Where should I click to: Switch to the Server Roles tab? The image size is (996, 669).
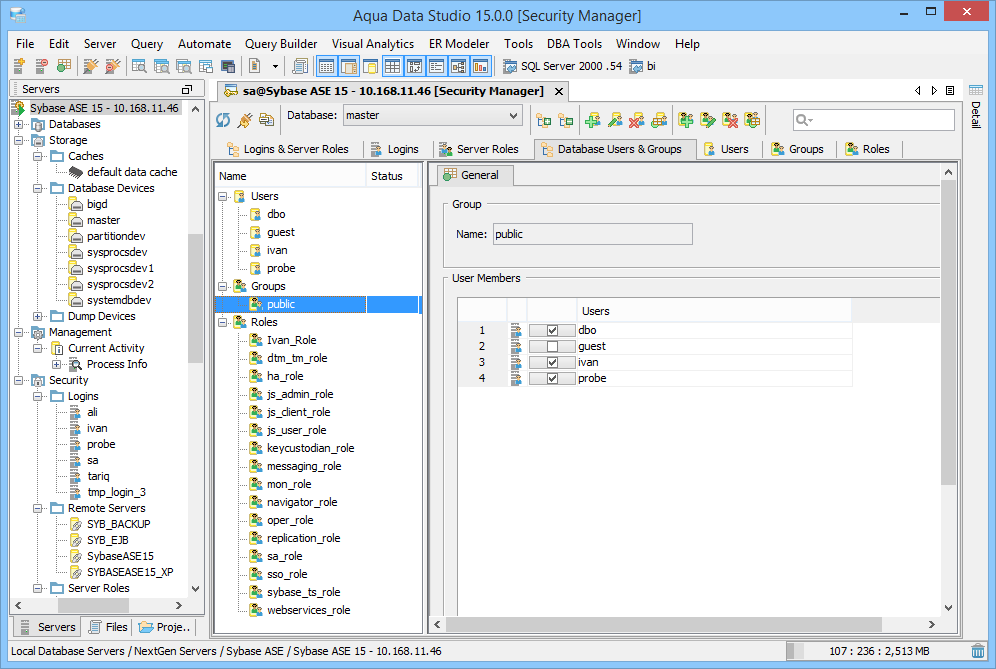click(478, 149)
